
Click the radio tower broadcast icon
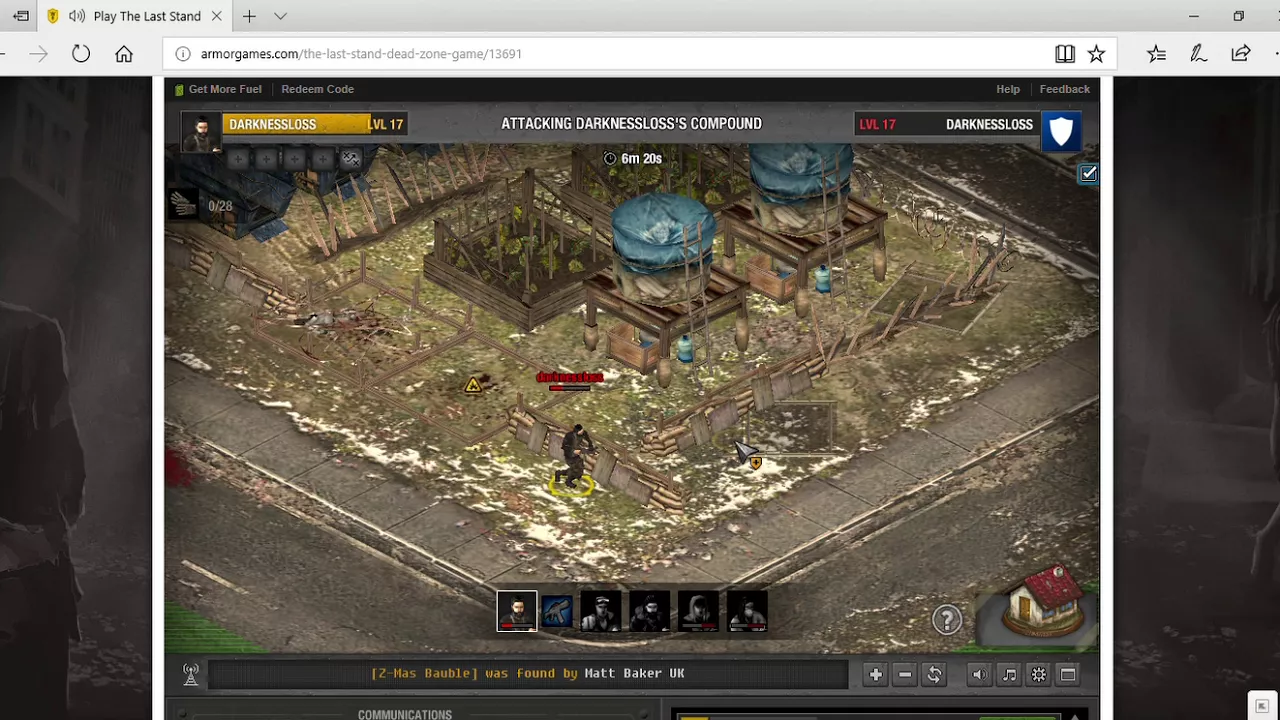tap(191, 675)
